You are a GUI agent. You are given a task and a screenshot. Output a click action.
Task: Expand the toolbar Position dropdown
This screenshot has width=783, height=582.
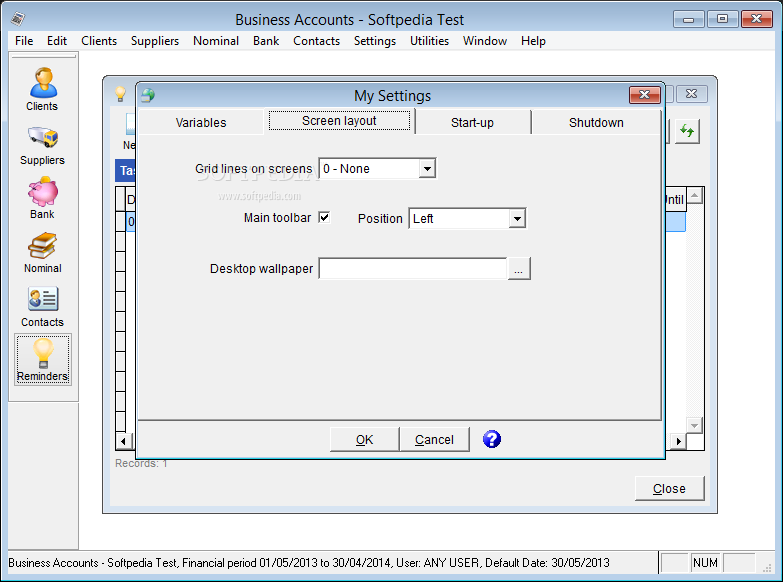(x=517, y=218)
